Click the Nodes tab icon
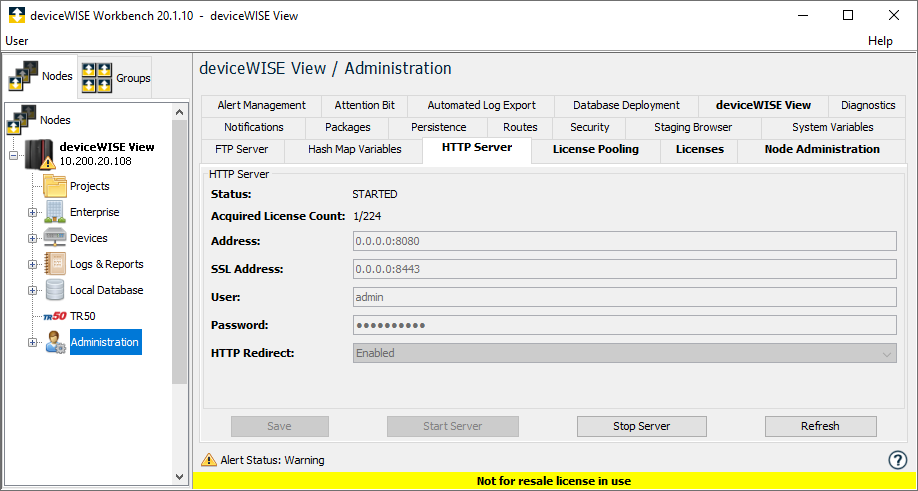This screenshot has width=918, height=491. (23, 76)
